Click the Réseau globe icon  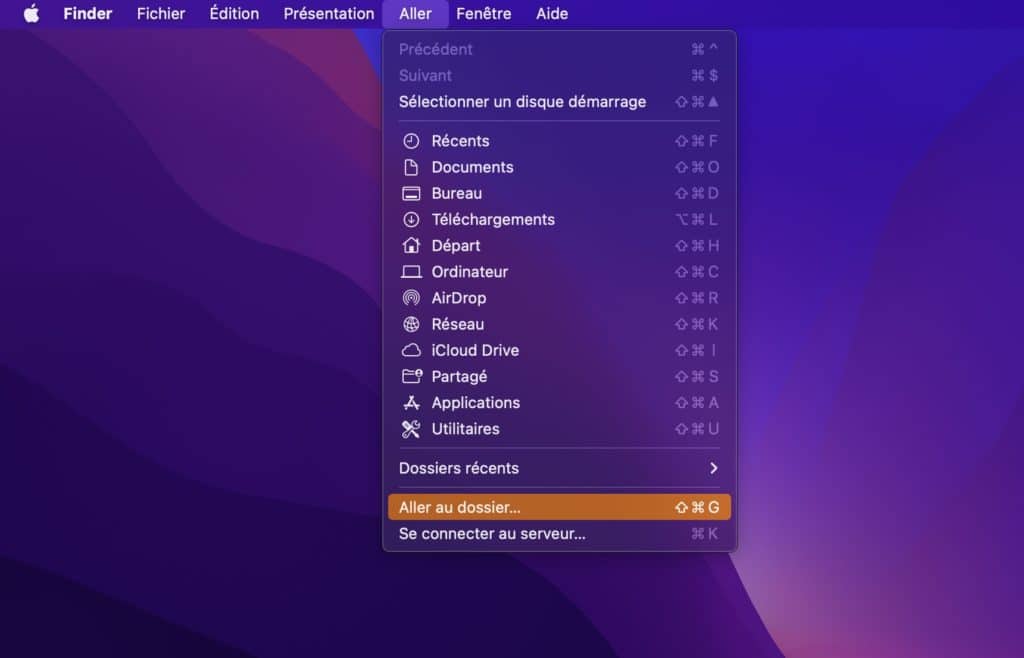411,324
